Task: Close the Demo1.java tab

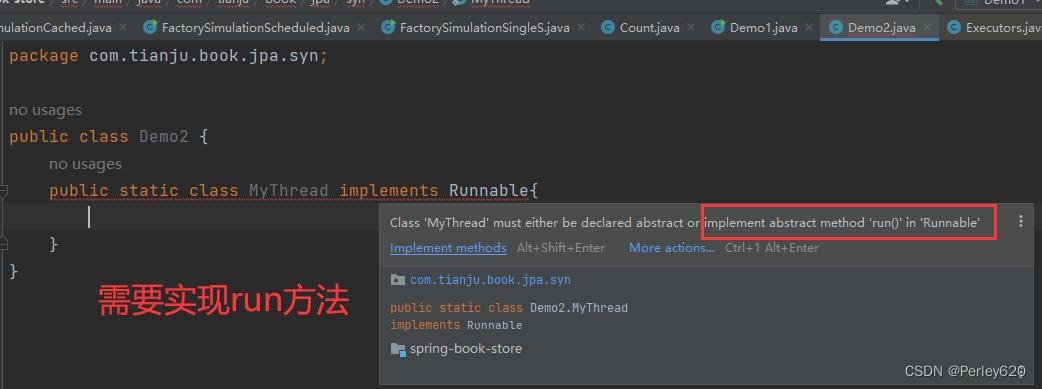Action: click(x=809, y=28)
